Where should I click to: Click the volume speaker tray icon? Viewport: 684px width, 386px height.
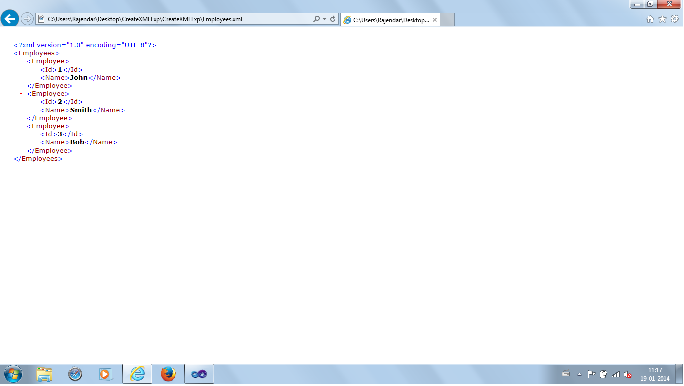pos(628,374)
